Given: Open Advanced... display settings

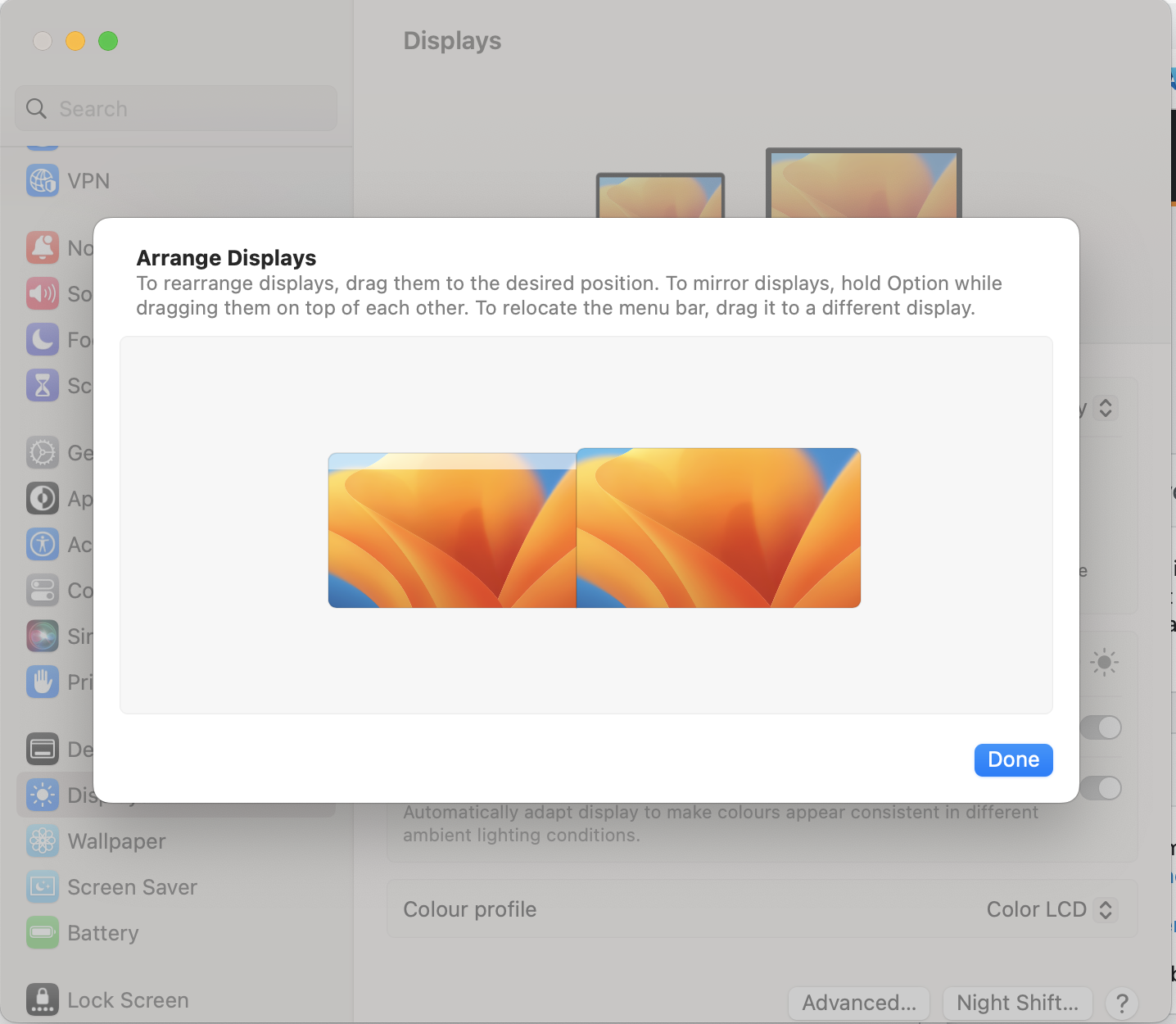Looking at the screenshot, I should click(x=859, y=1003).
